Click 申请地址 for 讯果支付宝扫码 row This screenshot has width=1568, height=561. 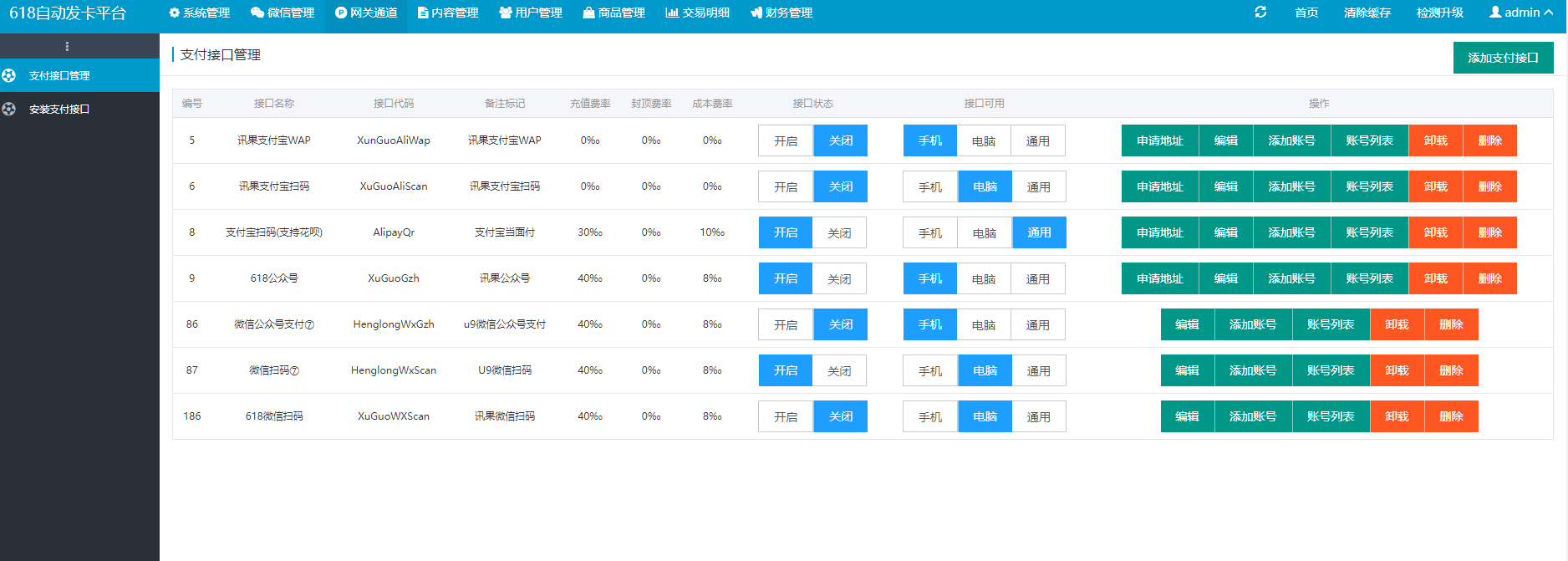pos(1159,186)
